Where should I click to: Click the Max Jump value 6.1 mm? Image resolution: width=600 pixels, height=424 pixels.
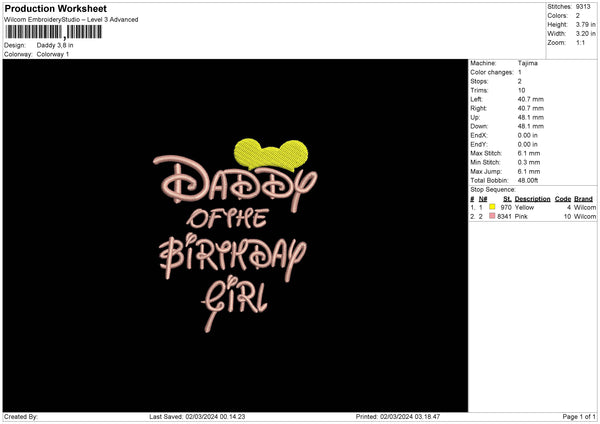(x=529, y=171)
